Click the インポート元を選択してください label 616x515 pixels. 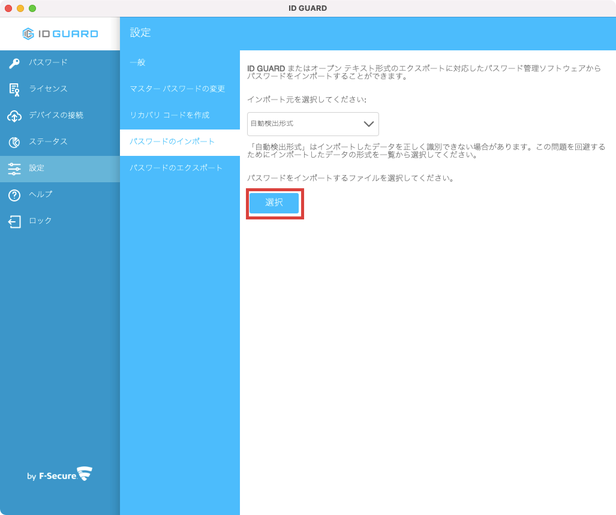tap(307, 100)
